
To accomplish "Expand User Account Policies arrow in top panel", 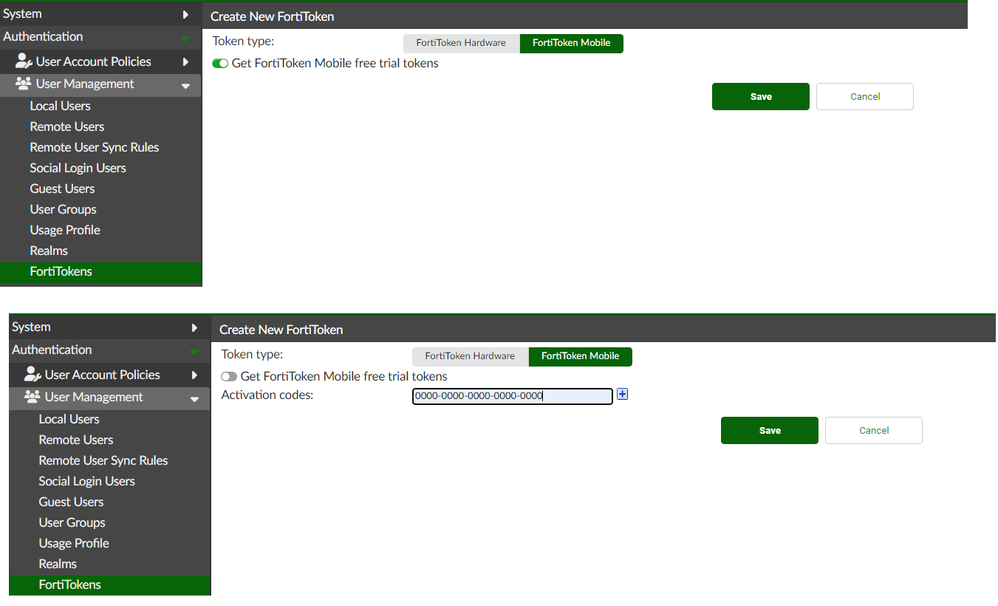I will [x=185, y=62].
